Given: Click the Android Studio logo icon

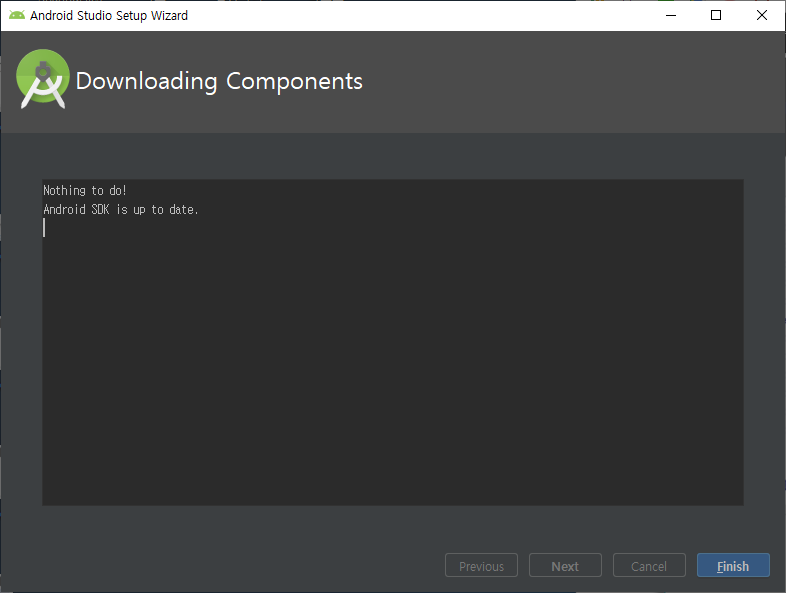Looking at the screenshot, I should (43, 79).
